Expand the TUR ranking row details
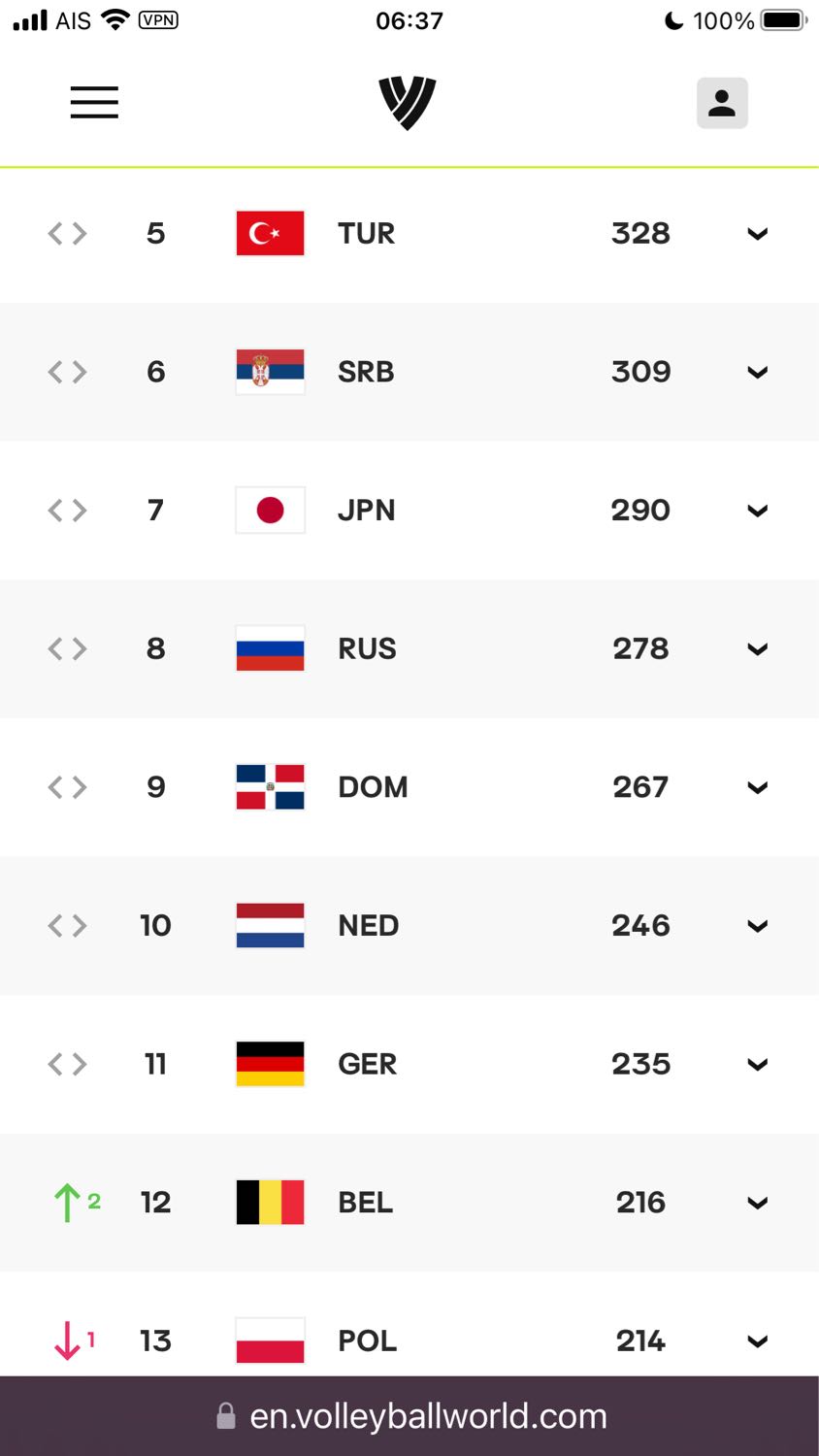The image size is (819, 1456). 758,234
